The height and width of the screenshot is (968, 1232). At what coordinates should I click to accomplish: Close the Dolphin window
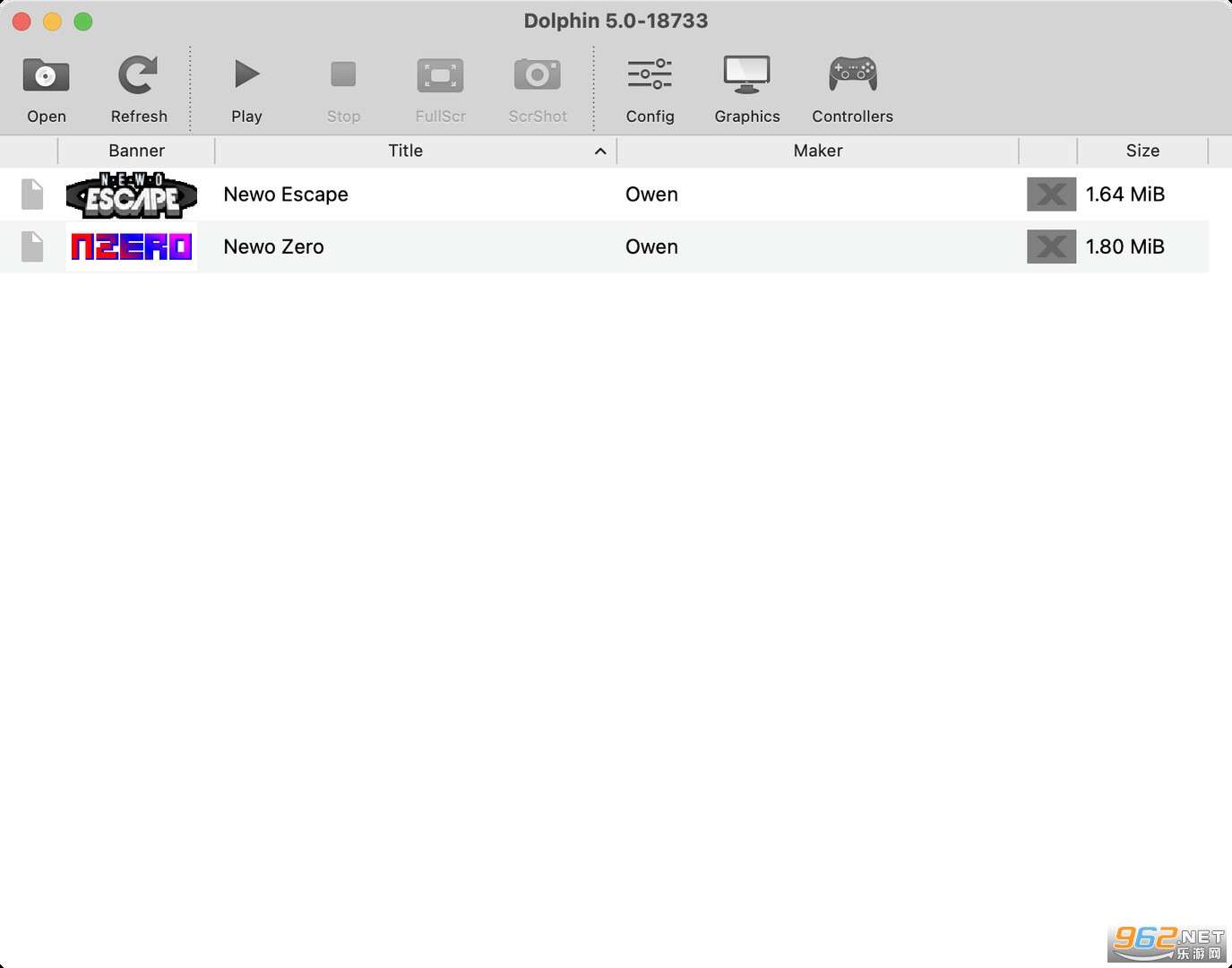tap(22, 22)
